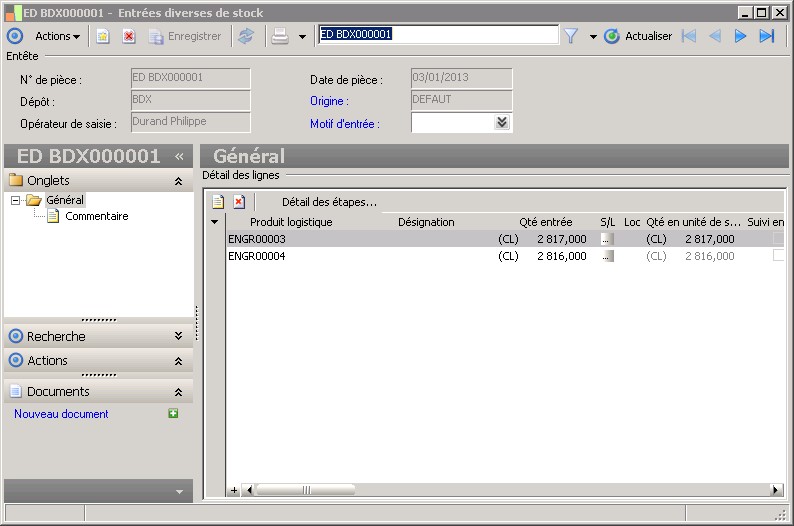Screen dimensions: 794x526
Task: Go to the last record
Action: point(767,36)
